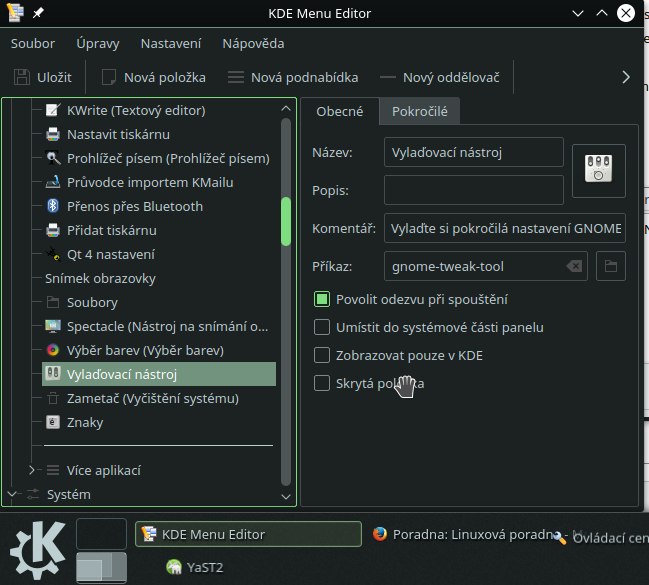The image size is (649, 585).
Task: Click the Qt 4 nastavení icon
Action: [x=53, y=254]
